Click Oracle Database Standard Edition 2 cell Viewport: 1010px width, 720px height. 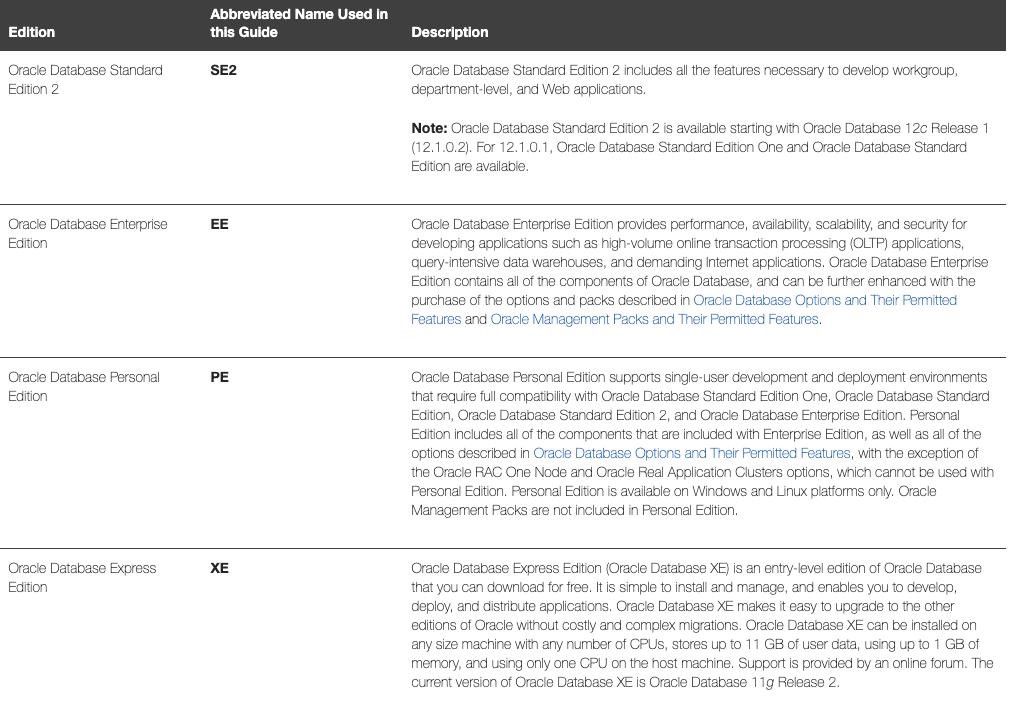click(85, 80)
